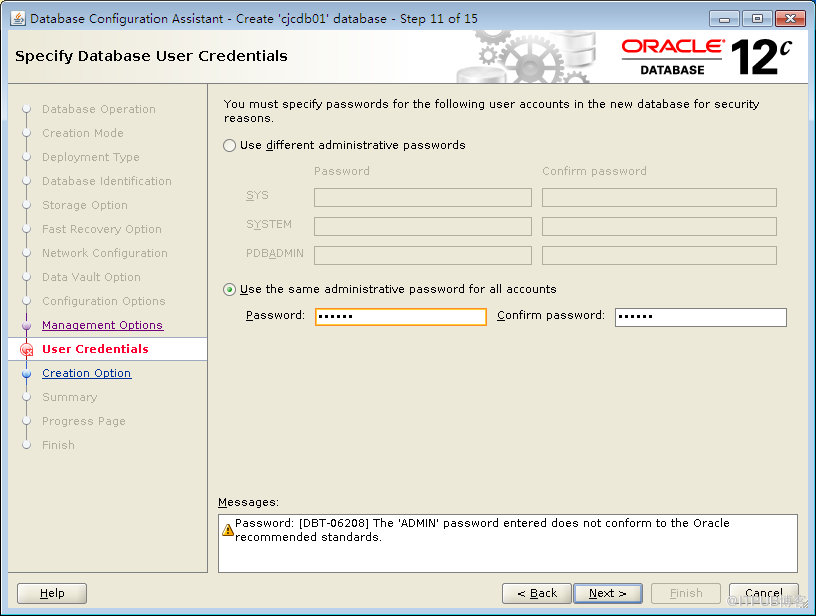
Task: Click the warning icon in Messages box
Action: [228, 530]
